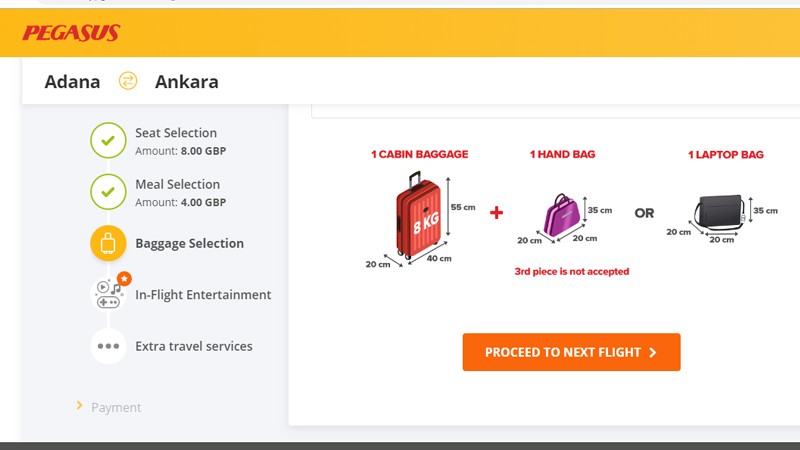
Task: Open the Meal Selection step
Action: click(x=177, y=184)
